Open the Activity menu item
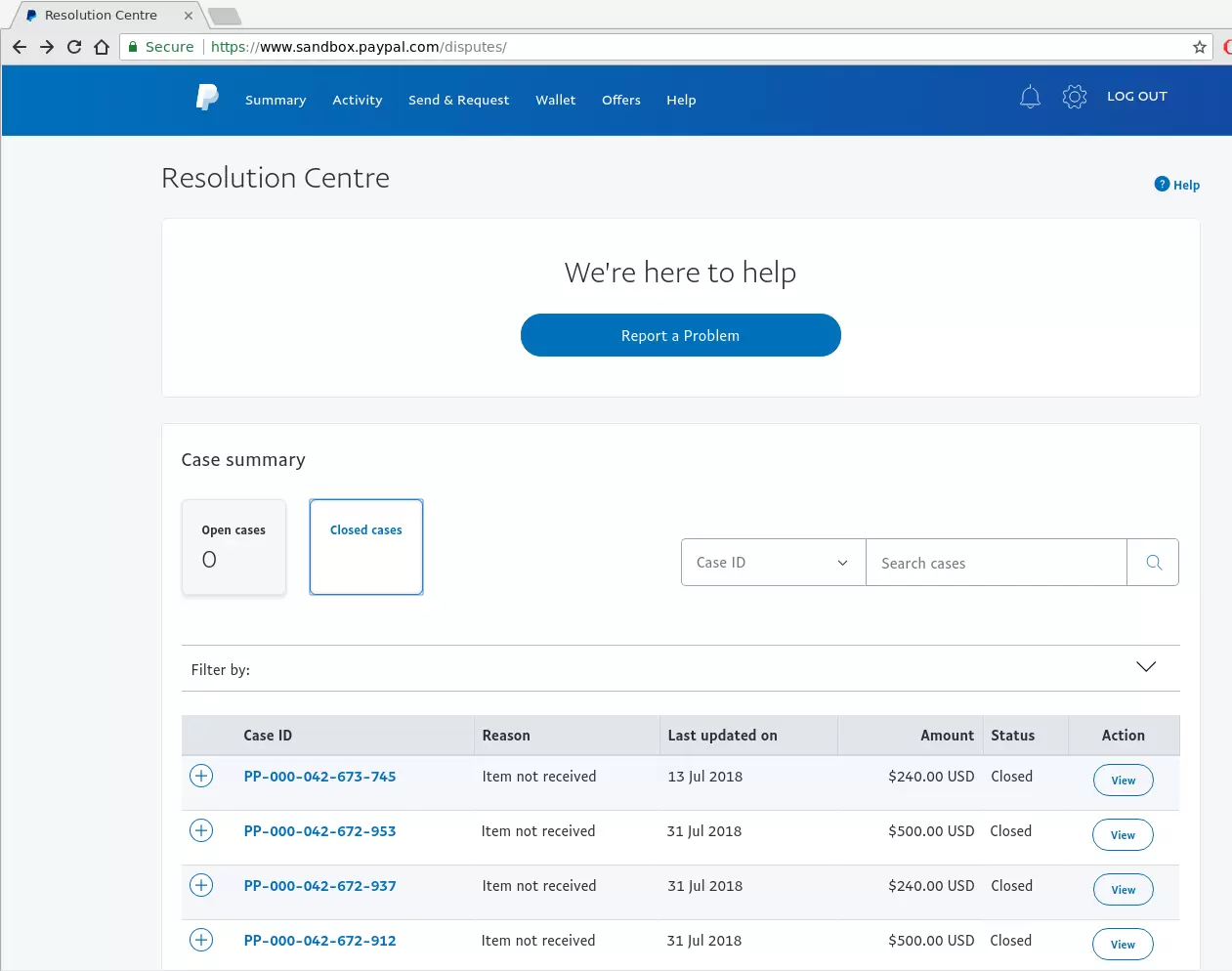This screenshot has height=971, width=1232. 357,100
